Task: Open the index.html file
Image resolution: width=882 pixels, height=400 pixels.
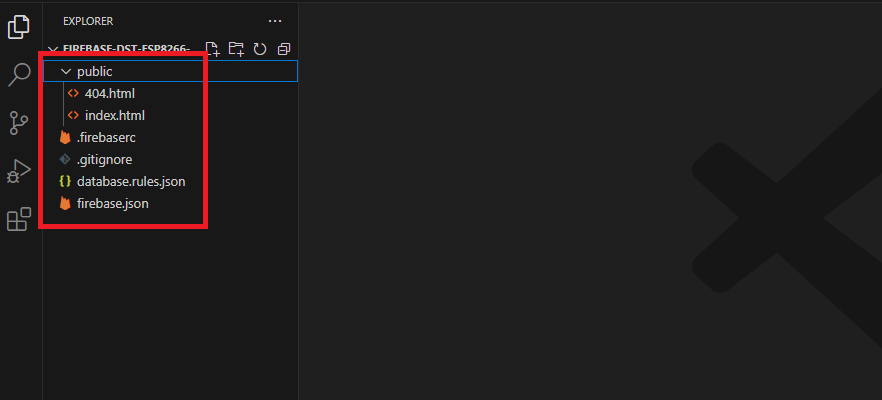Action: (114, 116)
